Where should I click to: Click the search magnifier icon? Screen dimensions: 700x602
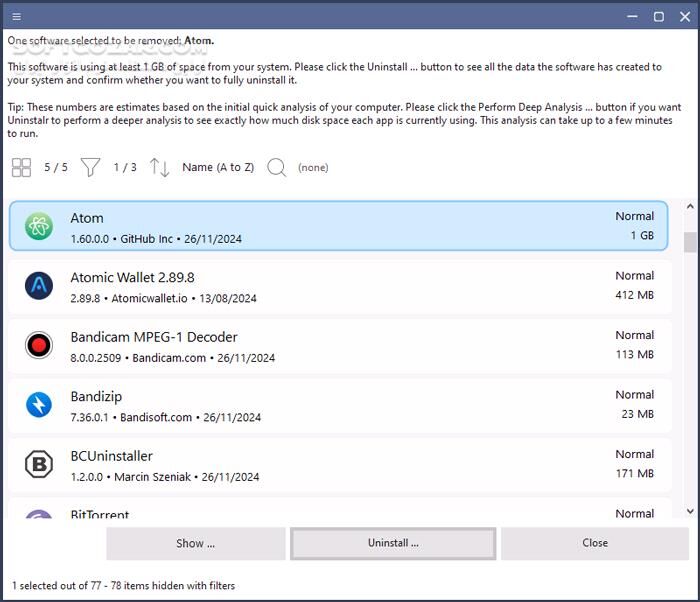(277, 168)
